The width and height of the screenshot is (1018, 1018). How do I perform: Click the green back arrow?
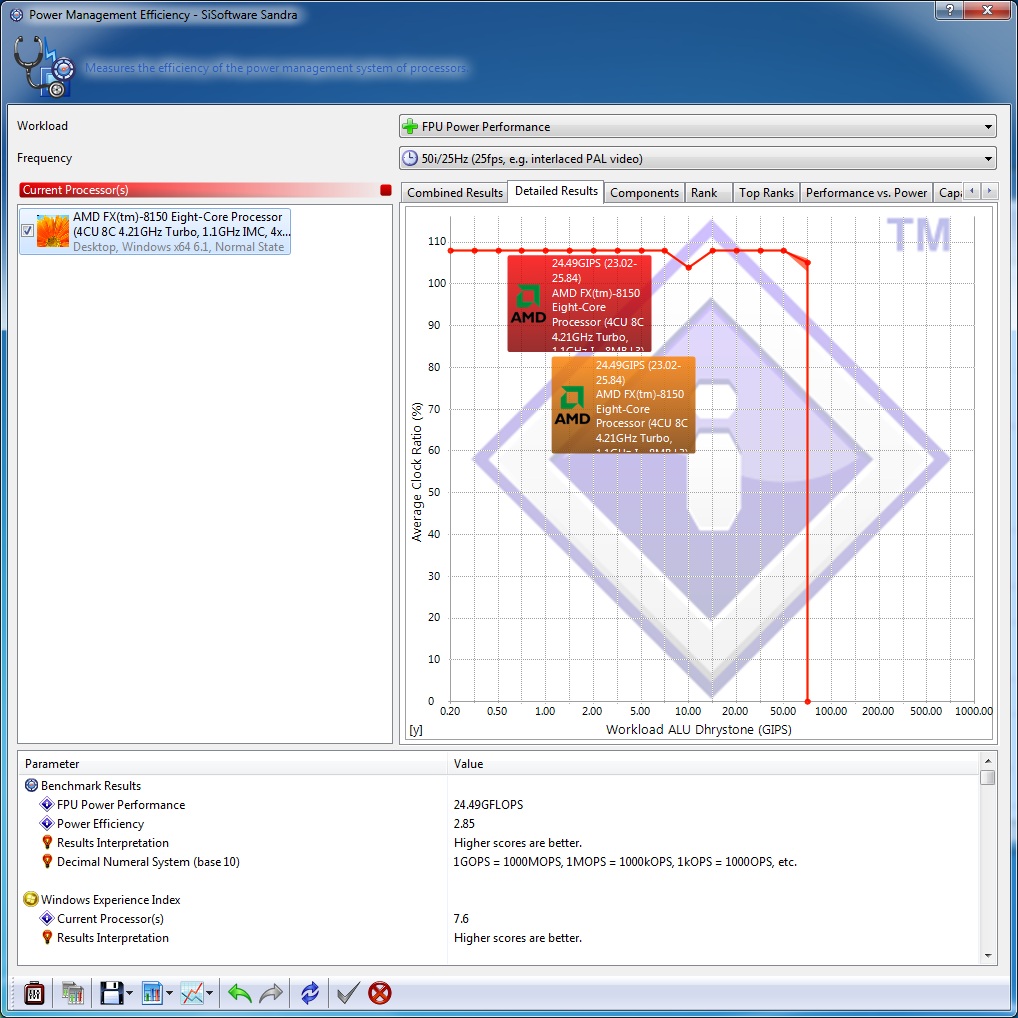point(240,993)
